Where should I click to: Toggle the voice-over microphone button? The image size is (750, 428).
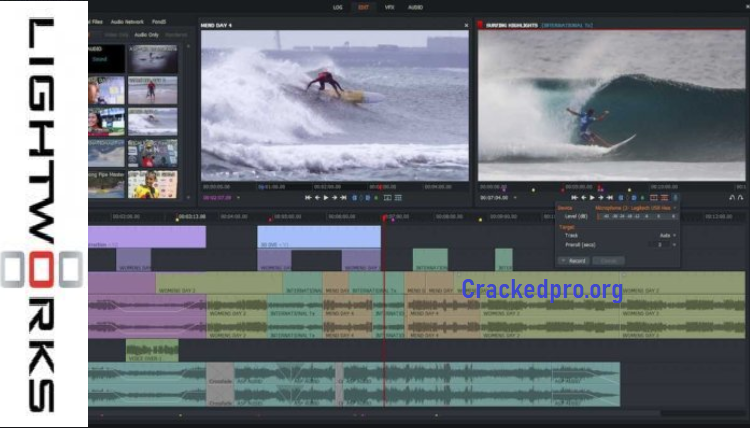(x=675, y=198)
